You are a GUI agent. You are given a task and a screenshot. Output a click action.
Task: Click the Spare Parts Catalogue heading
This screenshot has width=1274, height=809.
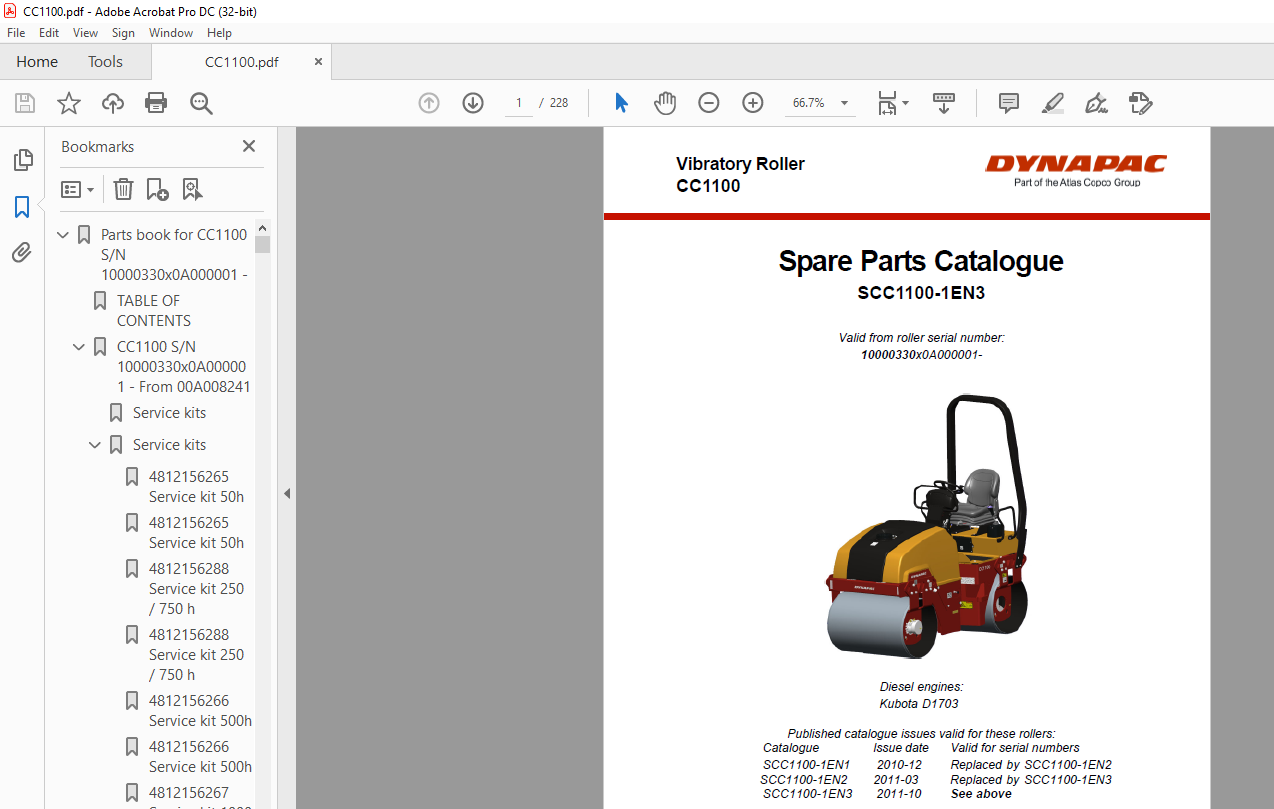pyautogui.click(x=921, y=261)
